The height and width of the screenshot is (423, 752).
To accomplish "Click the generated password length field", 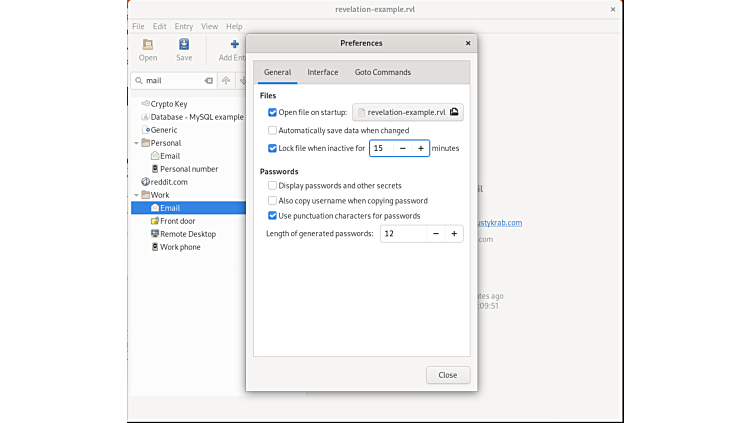I will pyautogui.click(x=402, y=234).
